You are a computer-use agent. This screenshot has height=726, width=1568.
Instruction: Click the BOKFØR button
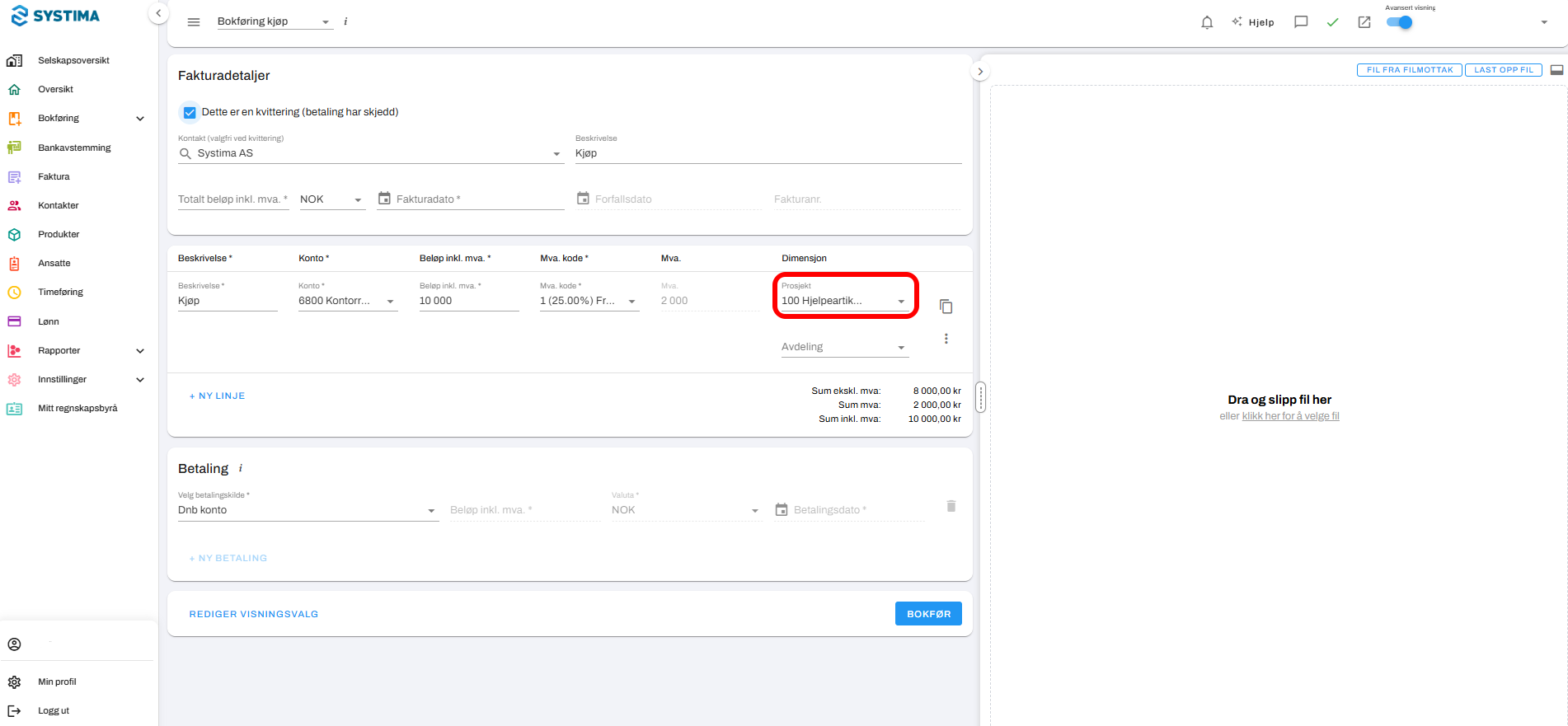tap(928, 614)
